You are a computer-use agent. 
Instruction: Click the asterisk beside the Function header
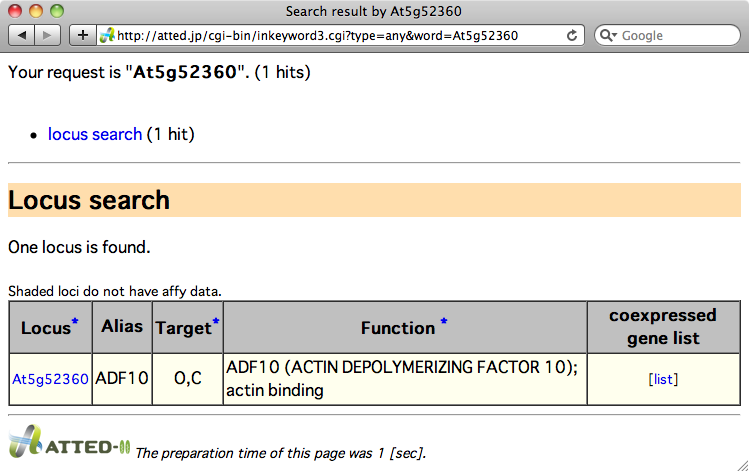444,322
